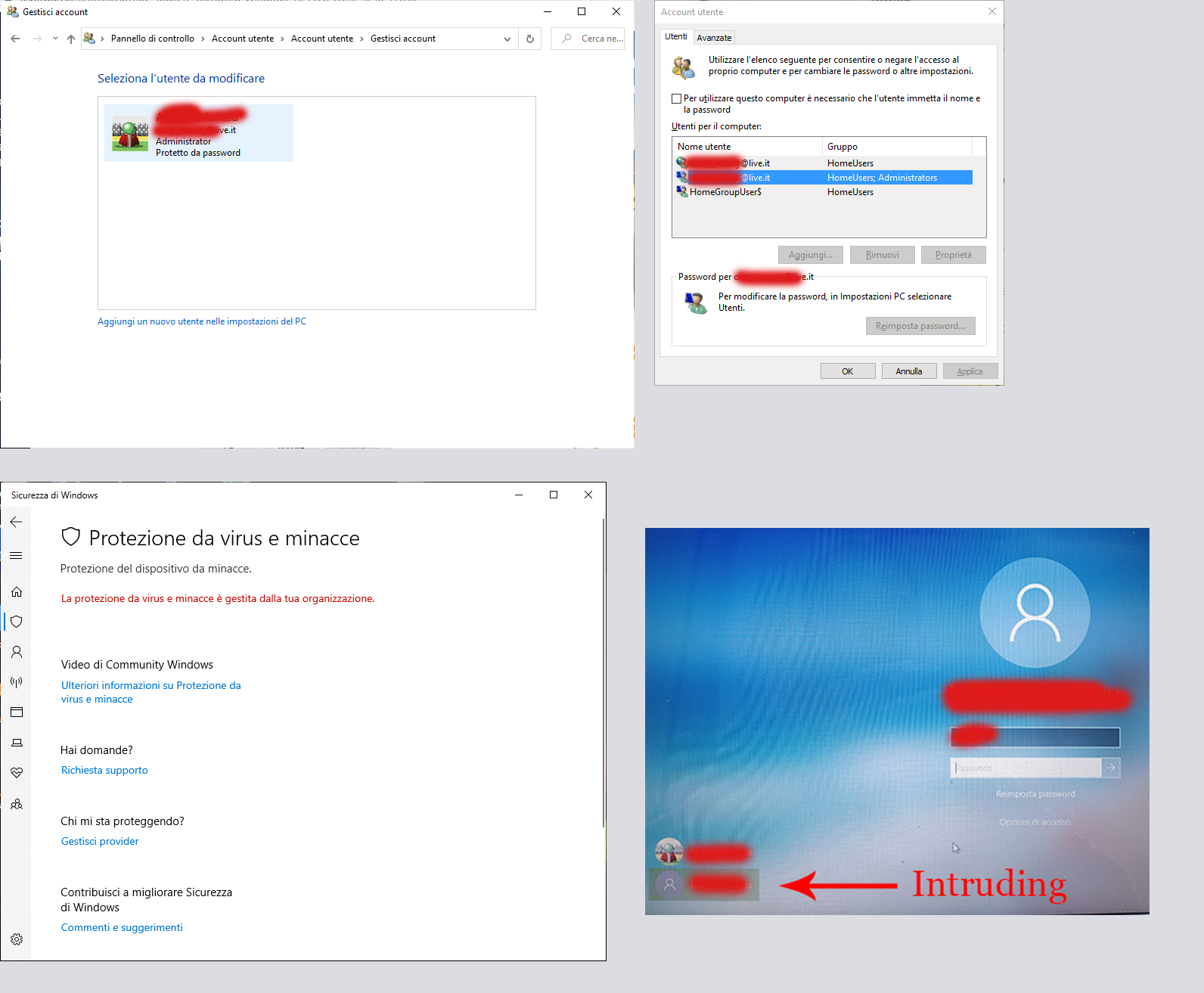Click Richiesta supporto link
This screenshot has height=993, width=1204.
(104, 770)
